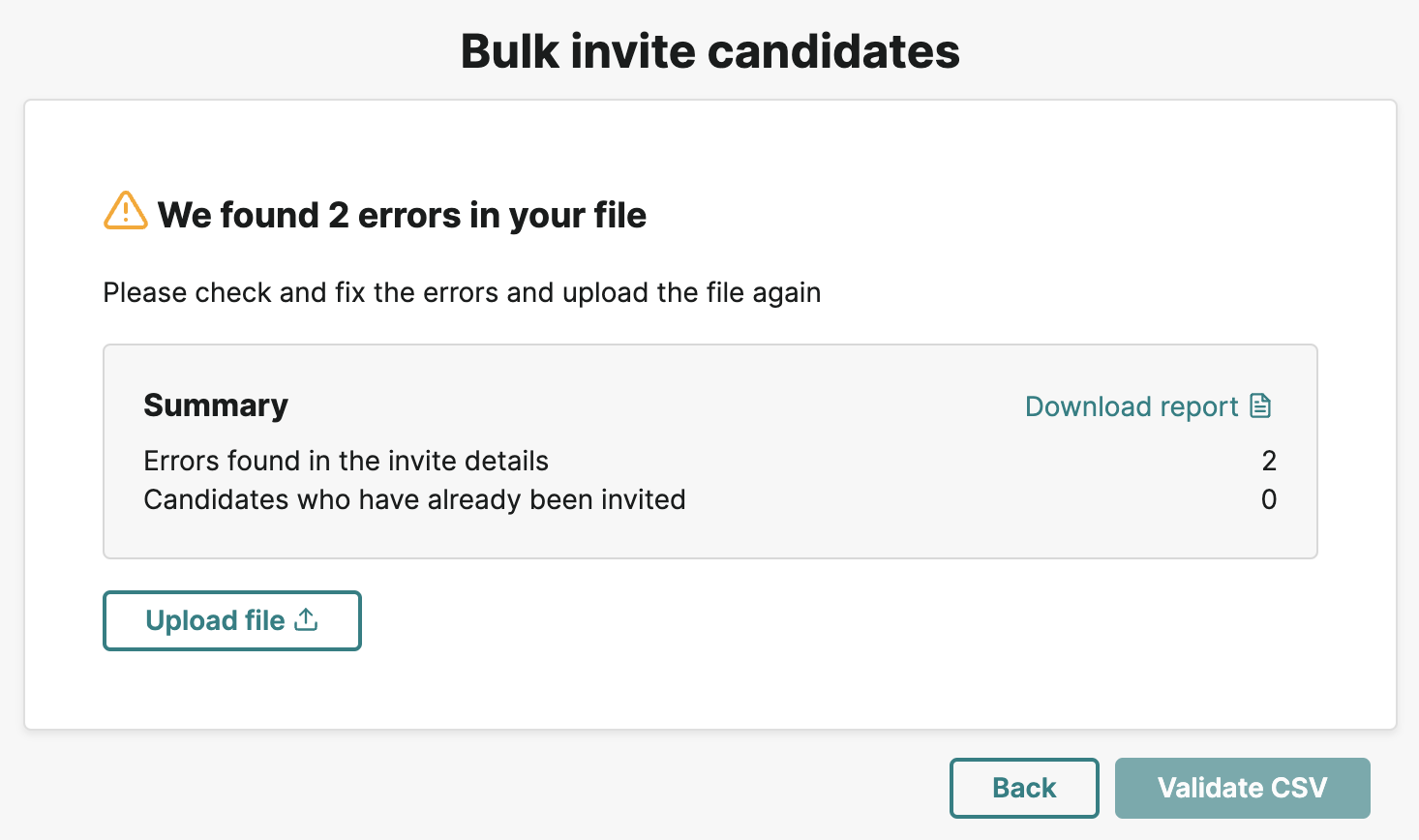The height and width of the screenshot is (840, 1419).
Task: Select the Bulk invite candidates page title
Action: [x=709, y=51]
